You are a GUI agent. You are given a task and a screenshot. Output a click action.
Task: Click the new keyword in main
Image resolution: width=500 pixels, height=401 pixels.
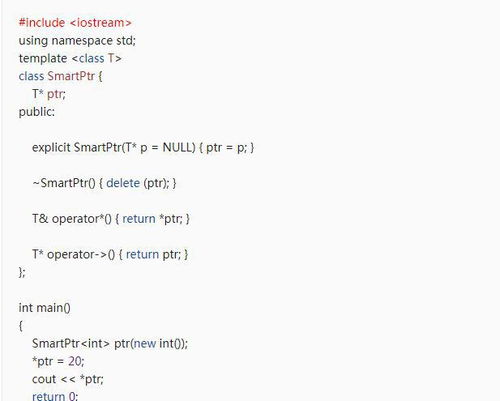click(144, 344)
